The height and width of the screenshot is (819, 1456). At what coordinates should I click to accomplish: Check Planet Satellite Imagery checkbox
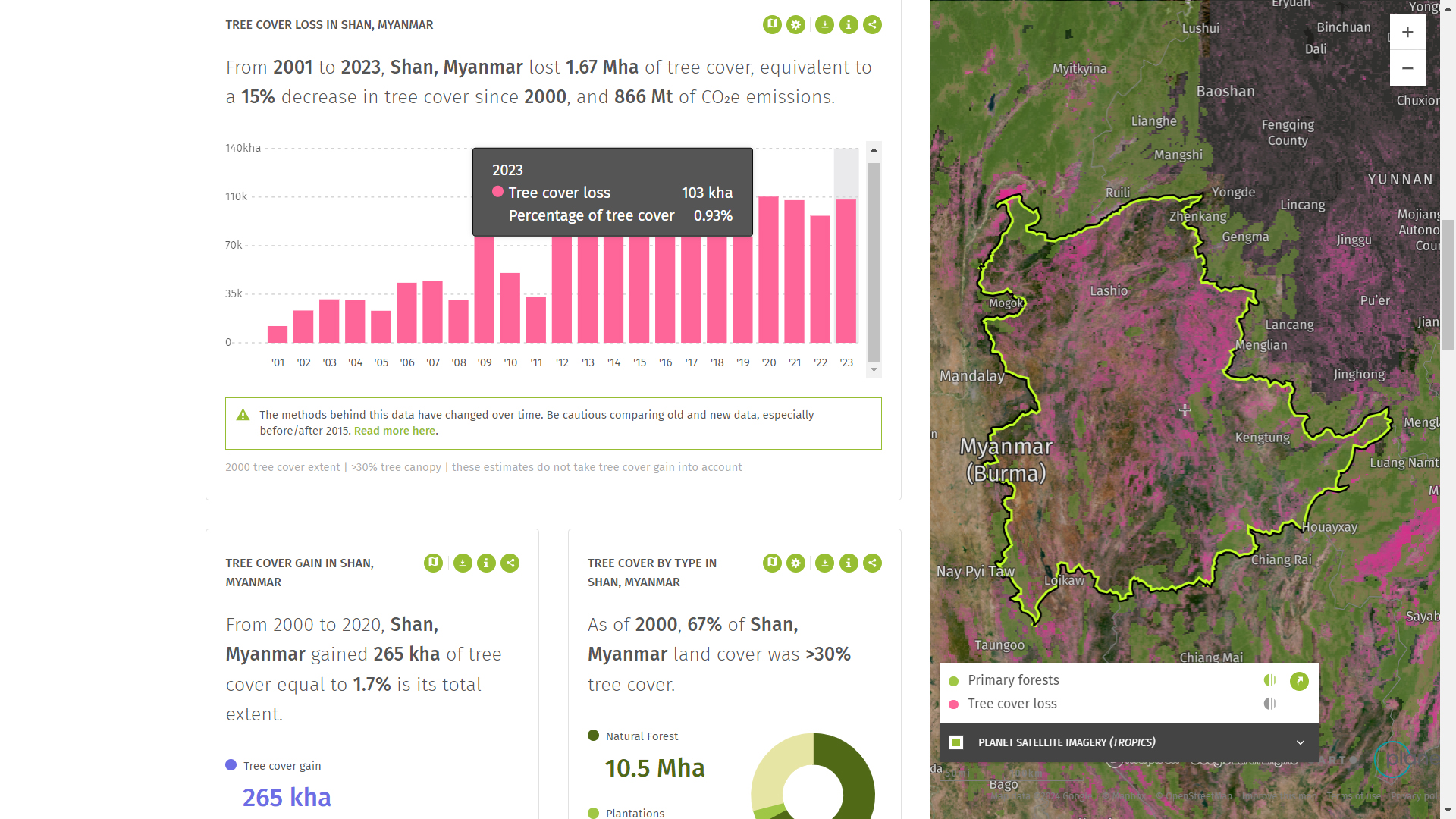[x=956, y=742]
